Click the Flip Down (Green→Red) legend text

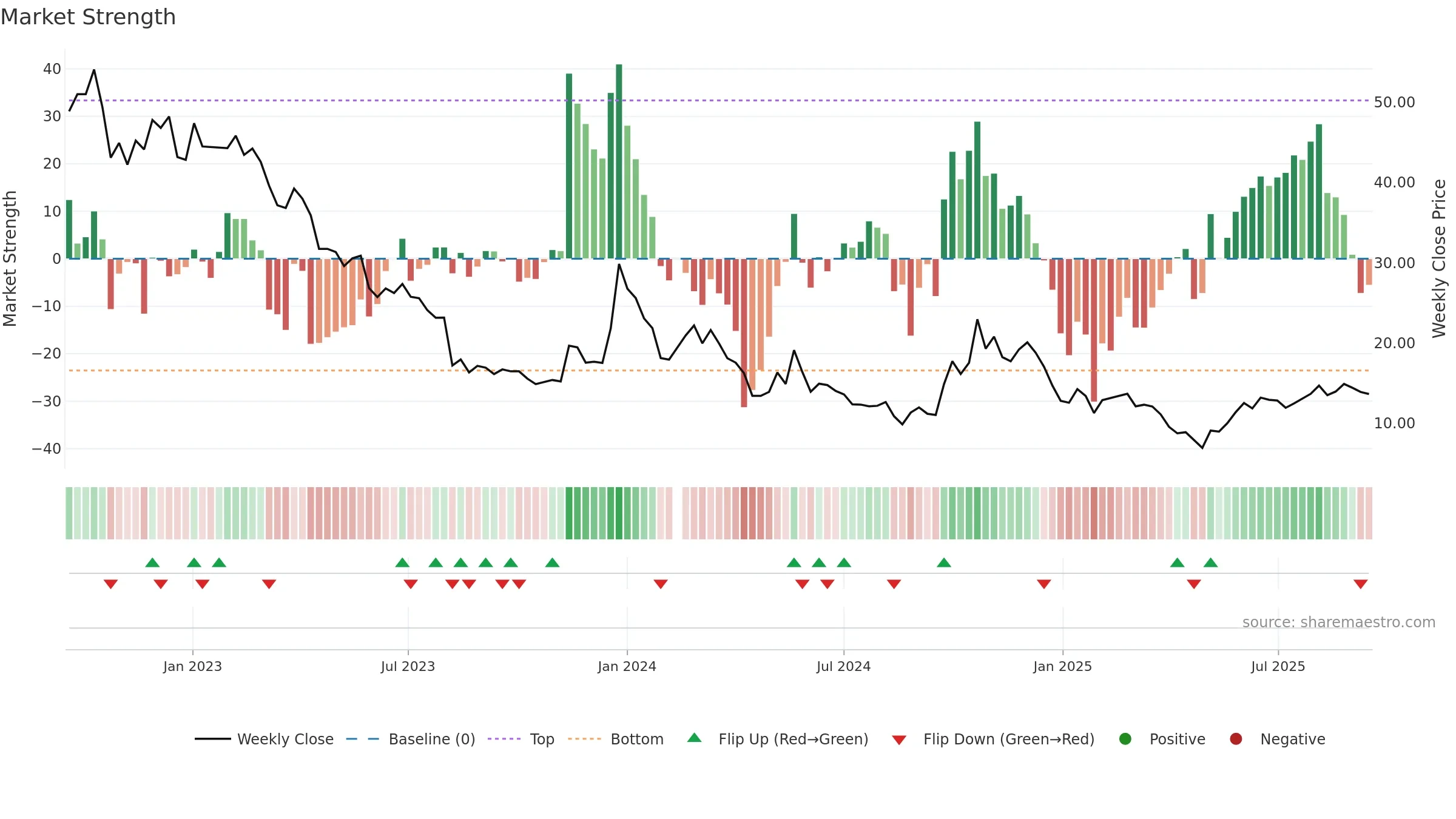point(1009,739)
